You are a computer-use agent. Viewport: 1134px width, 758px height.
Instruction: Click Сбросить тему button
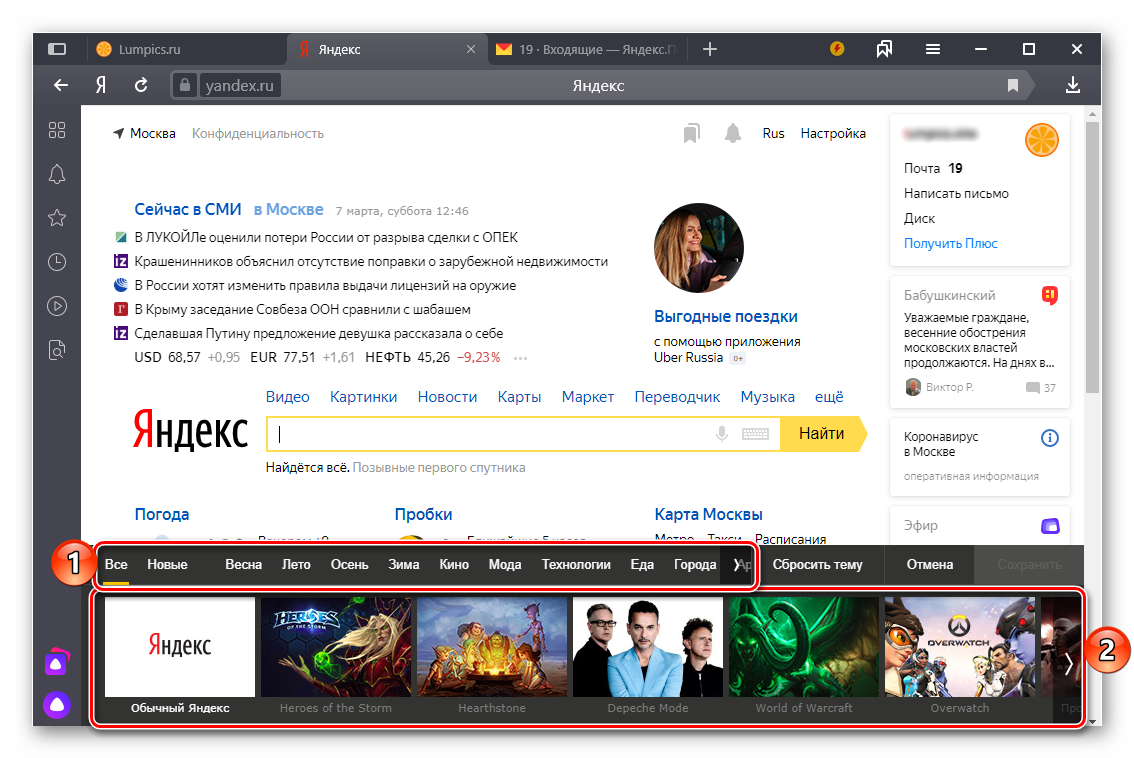pyautogui.click(x=817, y=564)
